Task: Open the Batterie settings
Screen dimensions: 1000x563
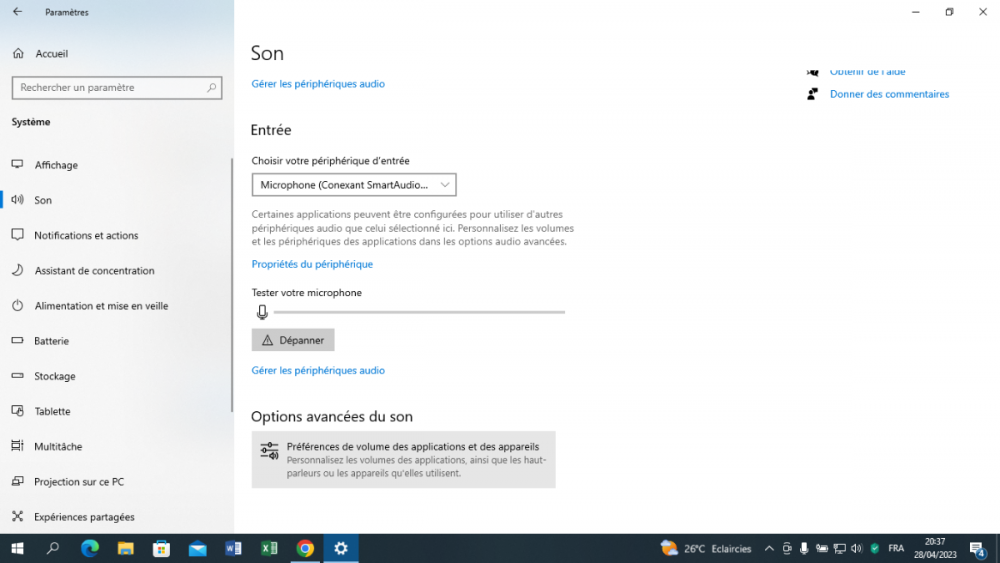Action: tap(52, 341)
